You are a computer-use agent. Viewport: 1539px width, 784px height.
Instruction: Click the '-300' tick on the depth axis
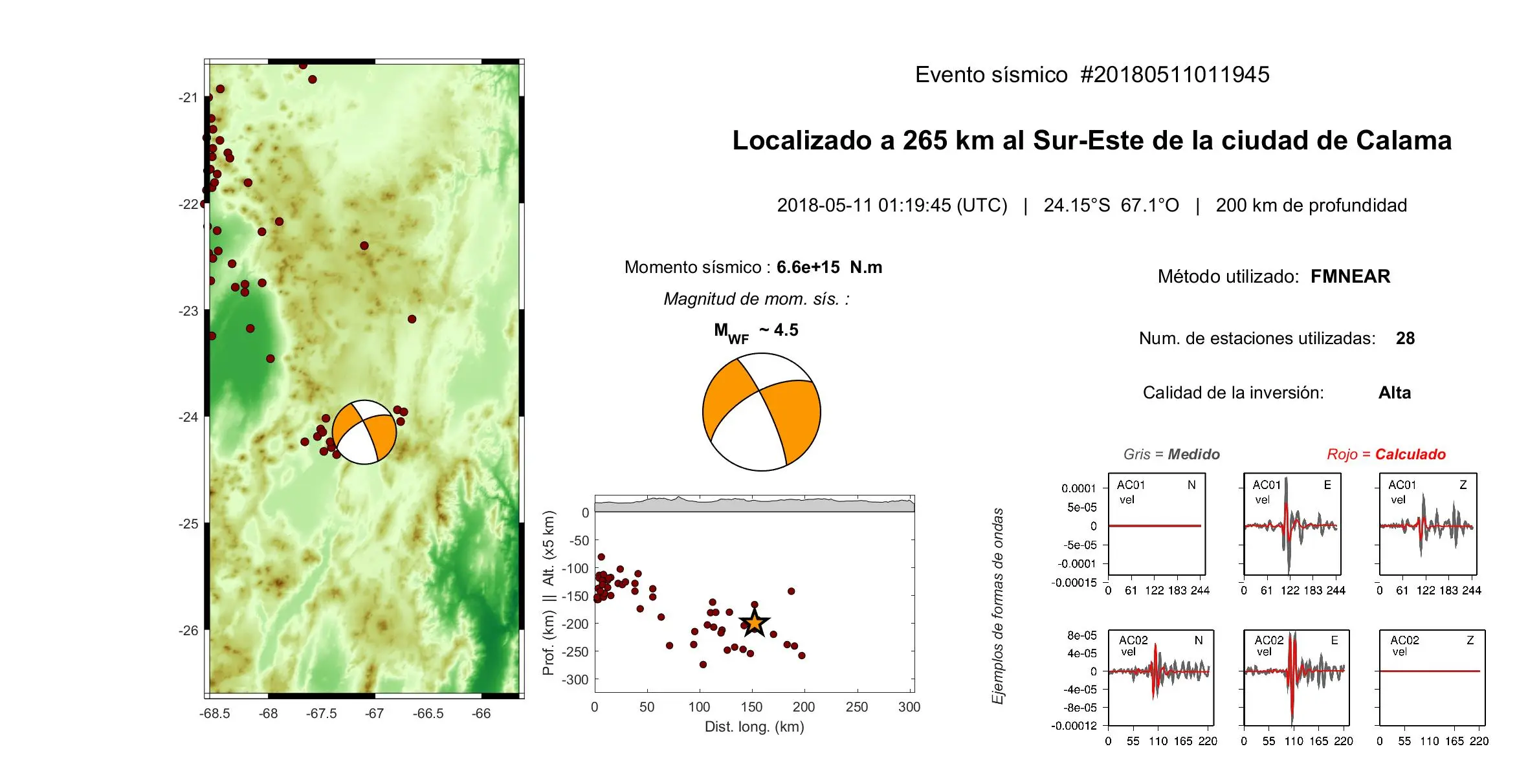point(575,680)
